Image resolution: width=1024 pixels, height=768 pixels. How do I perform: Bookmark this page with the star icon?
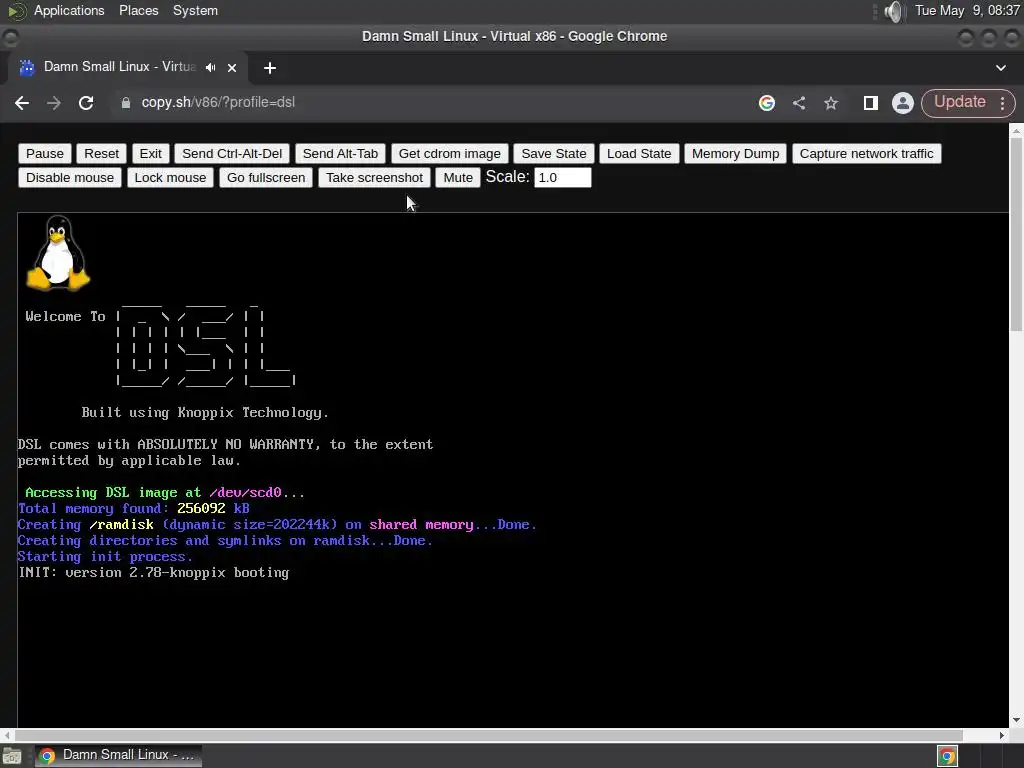[831, 103]
